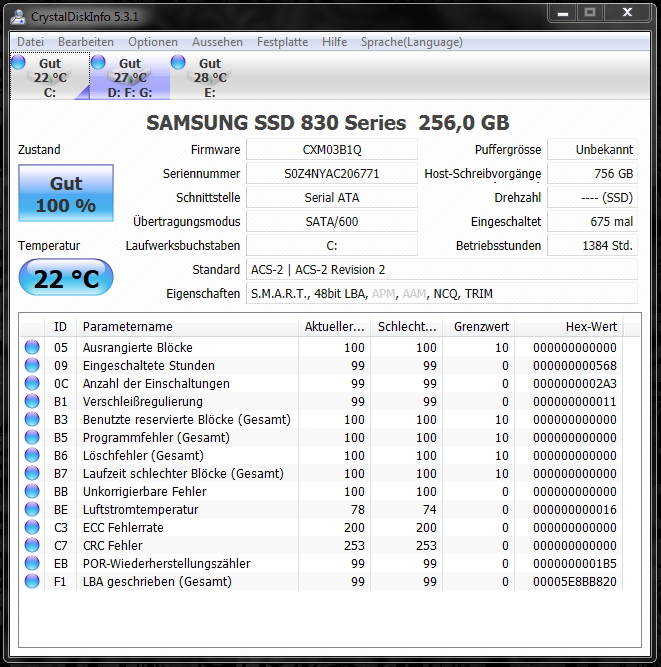Sort by the Hex-Wert column header
The width and height of the screenshot is (661, 667).
tap(569, 326)
